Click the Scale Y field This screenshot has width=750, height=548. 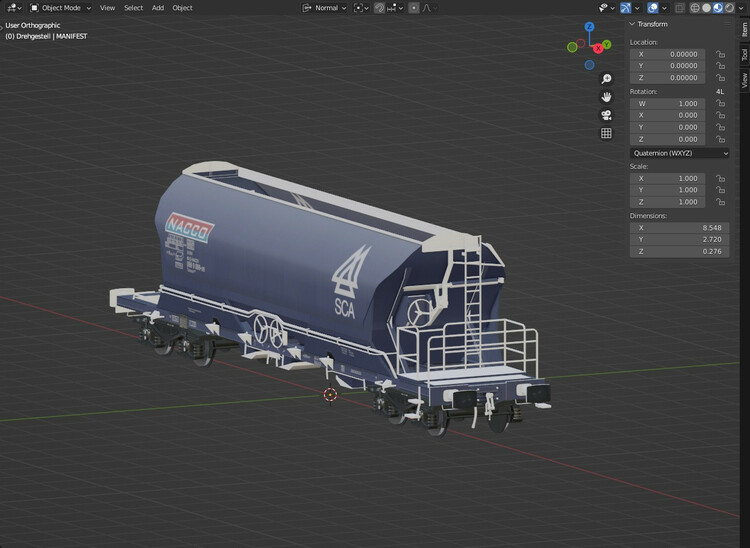[x=667, y=190]
